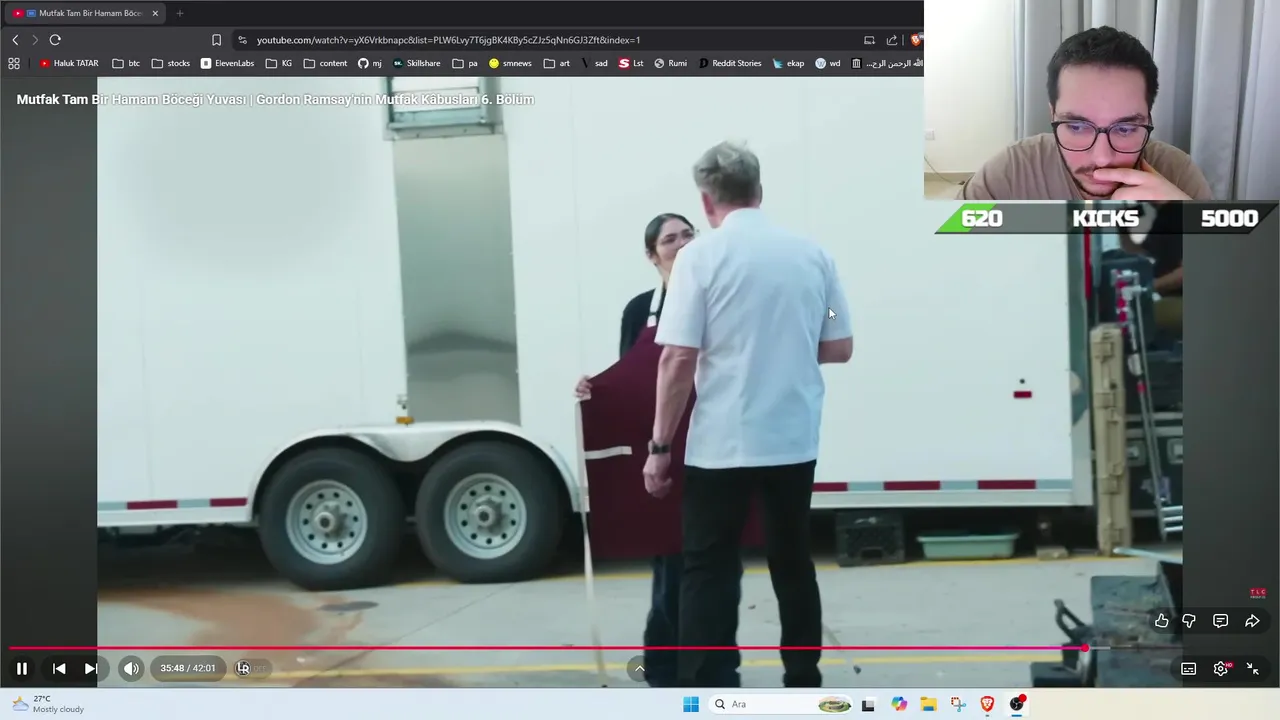Expand the art bookmarks folder

(x=557, y=63)
